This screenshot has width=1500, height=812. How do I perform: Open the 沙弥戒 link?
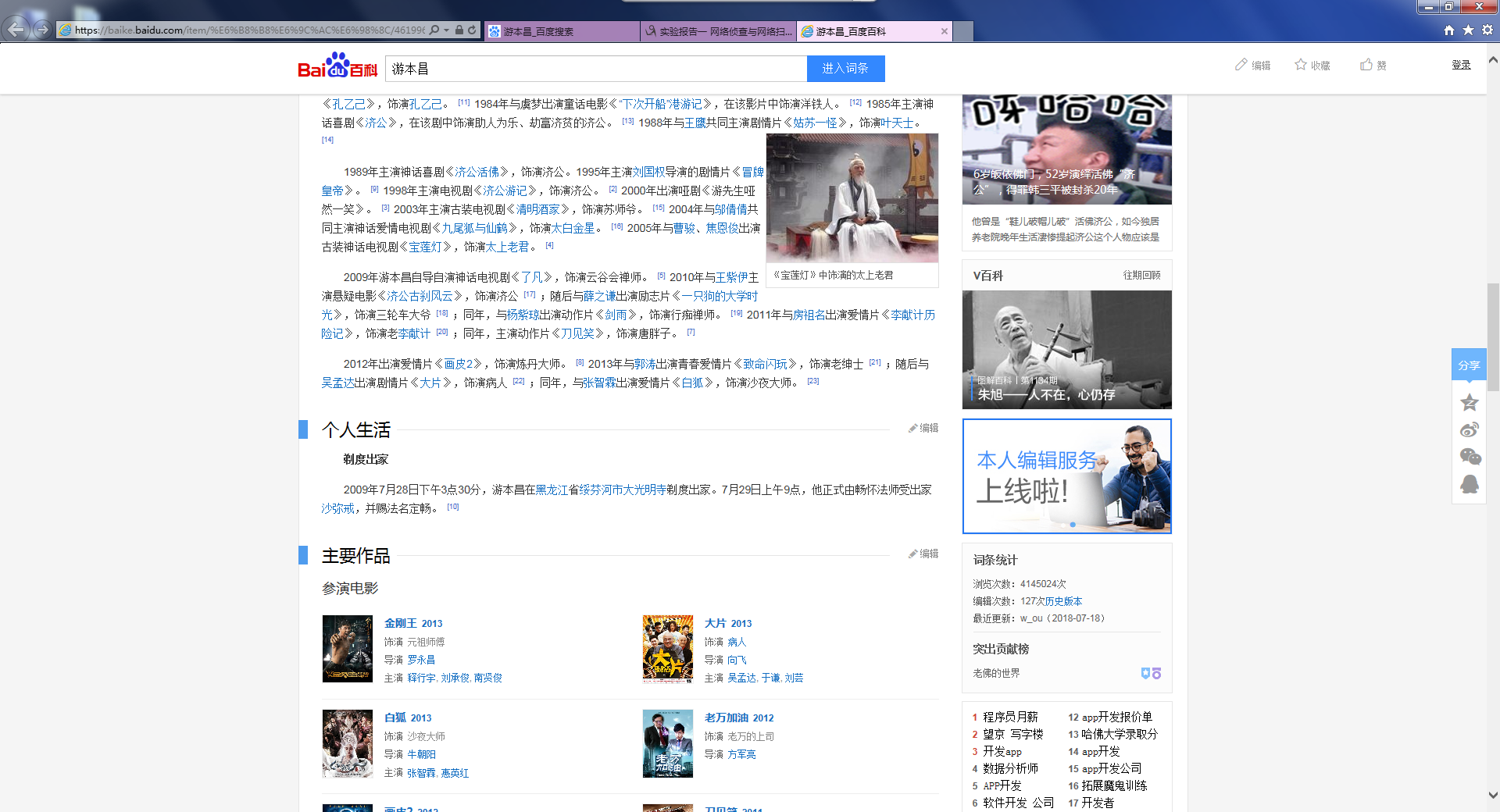coord(337,508)
